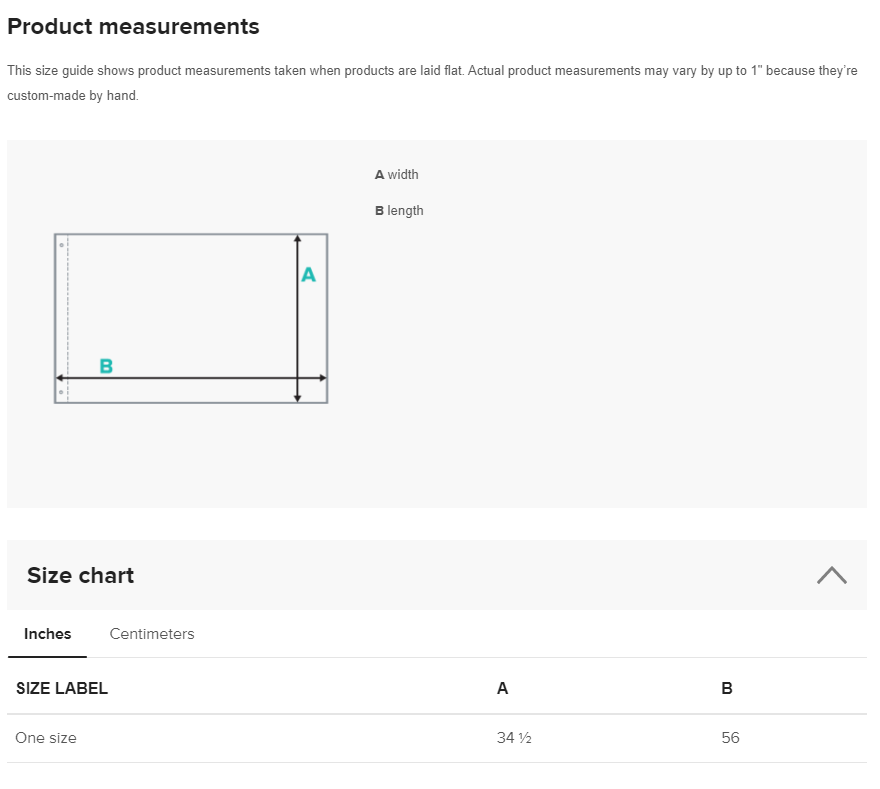880x789 pixels.
Task: Click the teal B label in diagram
Action: pyautogui.click(x=106, y=367)
